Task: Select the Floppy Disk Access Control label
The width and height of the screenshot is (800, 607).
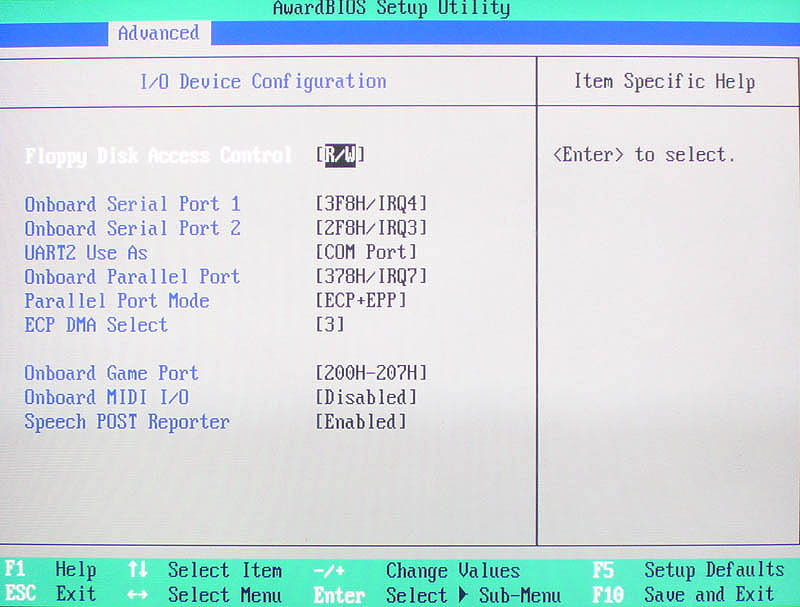Action: [x=158, y=156]
